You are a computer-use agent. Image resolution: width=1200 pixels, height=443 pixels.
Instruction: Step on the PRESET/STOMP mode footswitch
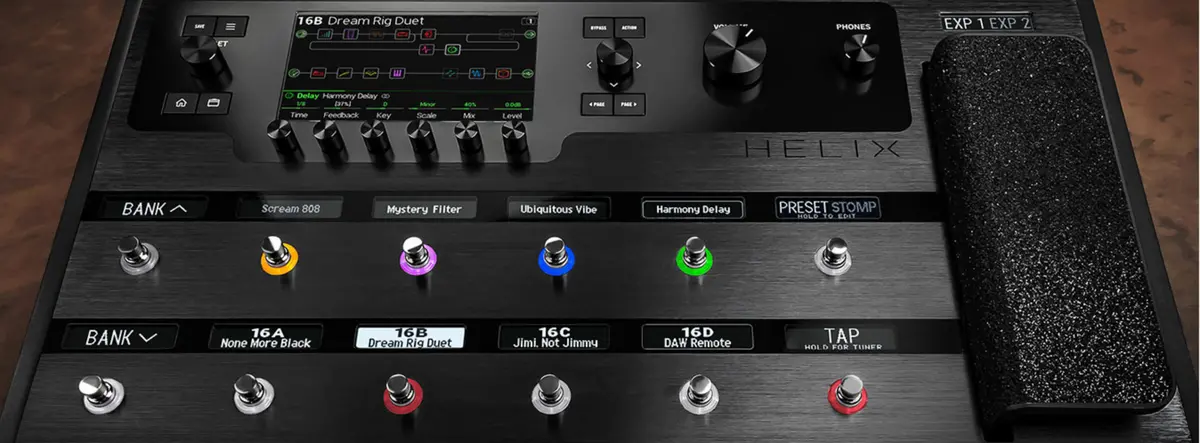click(832, 256)
